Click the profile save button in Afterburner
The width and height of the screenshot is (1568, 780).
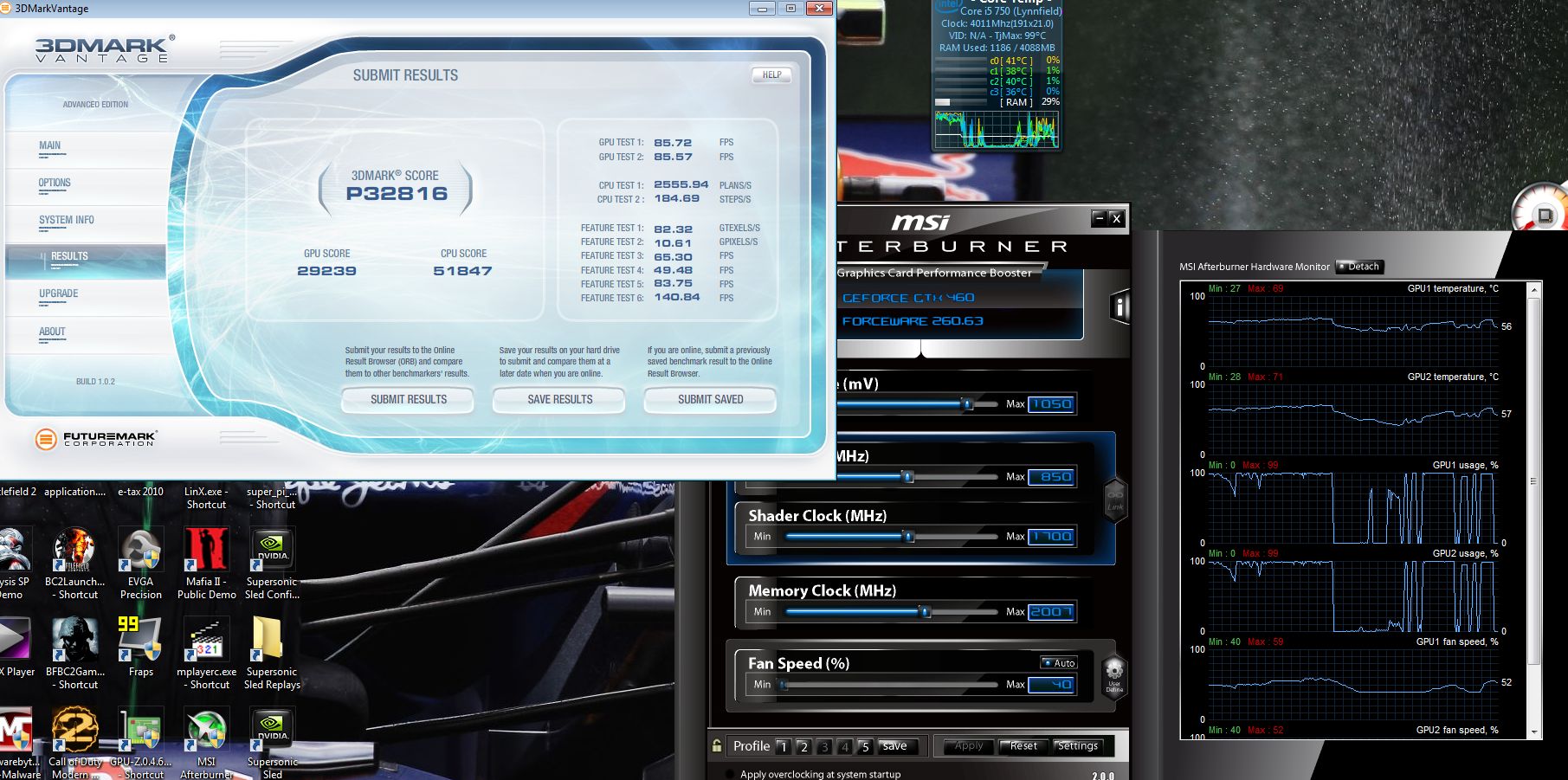pos(894,745)
